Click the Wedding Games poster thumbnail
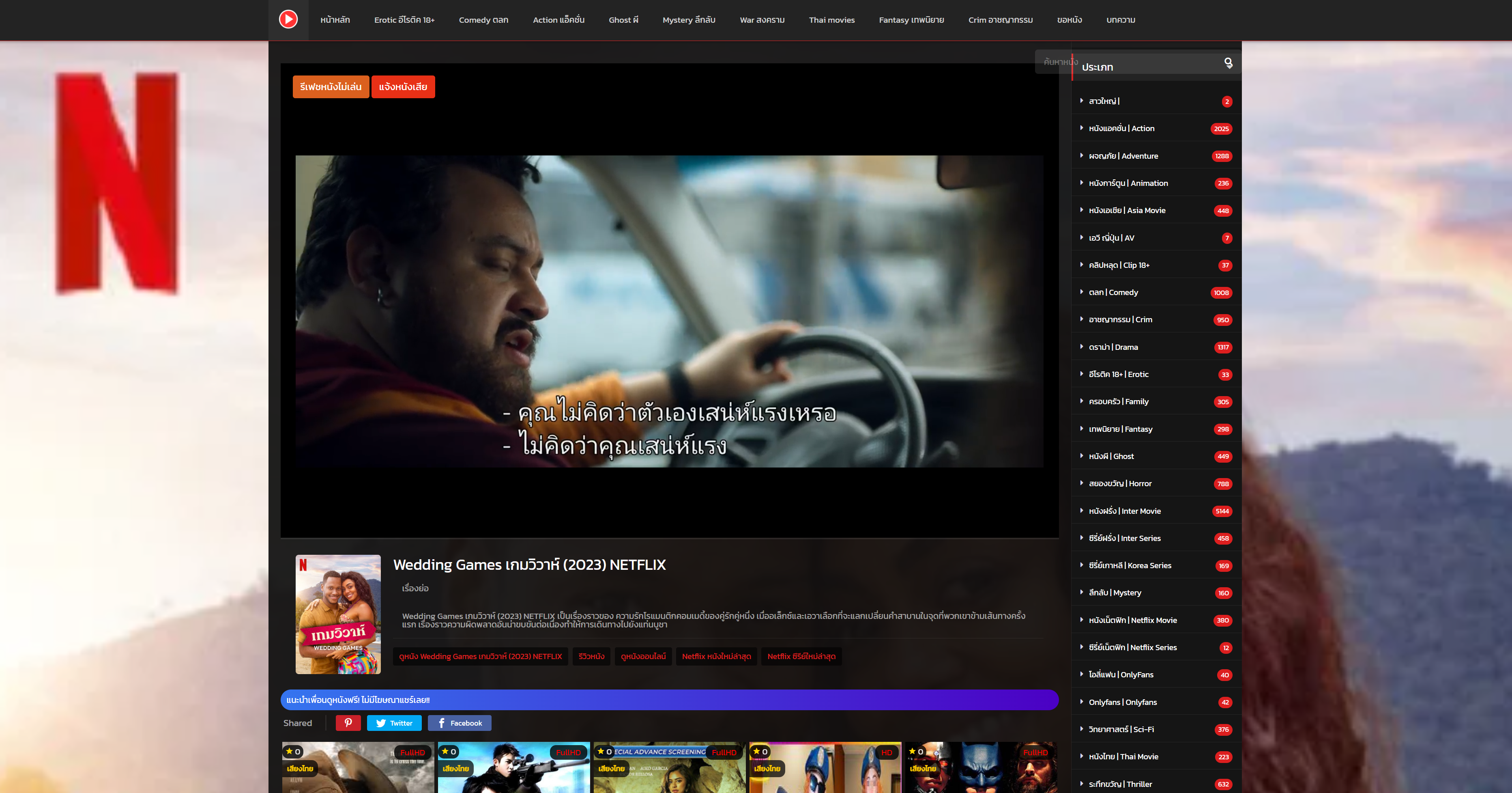The height and width of the screenshot is (793, 1512). pyautogui.click(x=337, y=614)
